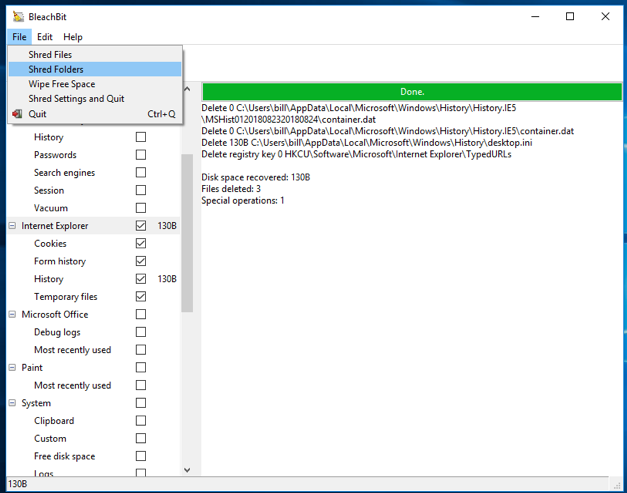Image resolution: width=627 pixels, height=493 pixels.
Task: Collapse the System section in tree
Action: click(12, 403)
